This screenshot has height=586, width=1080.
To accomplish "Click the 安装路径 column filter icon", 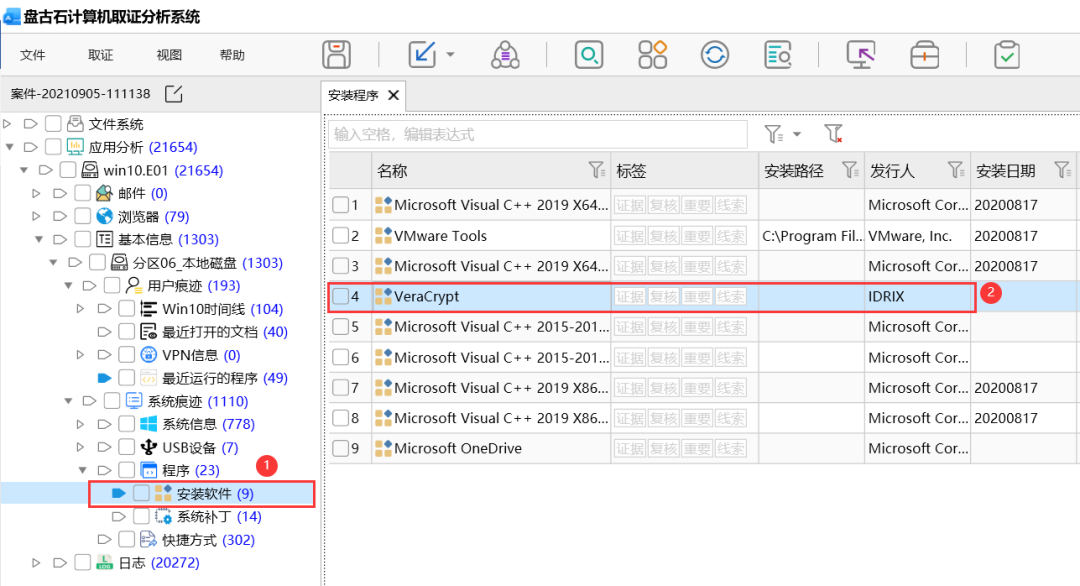I will click(x=850, y=170).
